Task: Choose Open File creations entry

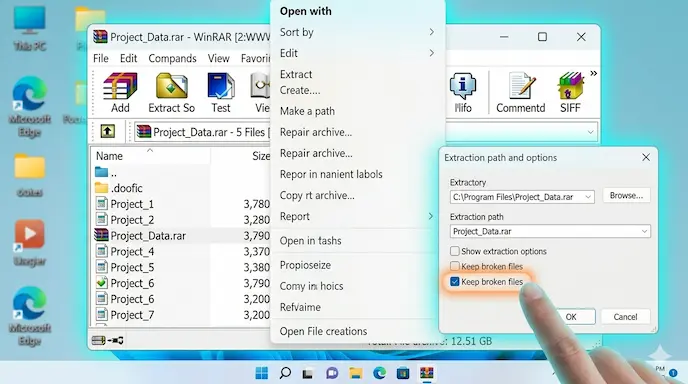Action: [323, 331]
